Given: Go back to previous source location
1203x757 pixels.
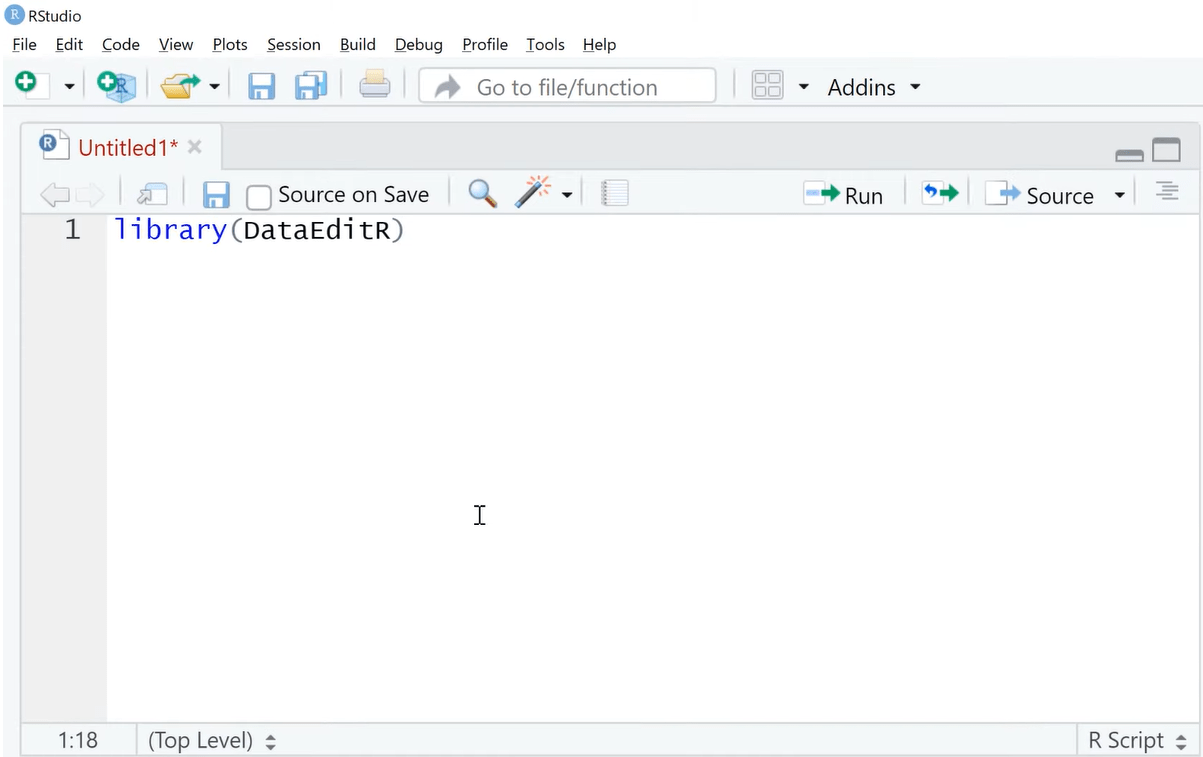Looking at the screenshot, I should coord(54,194).
